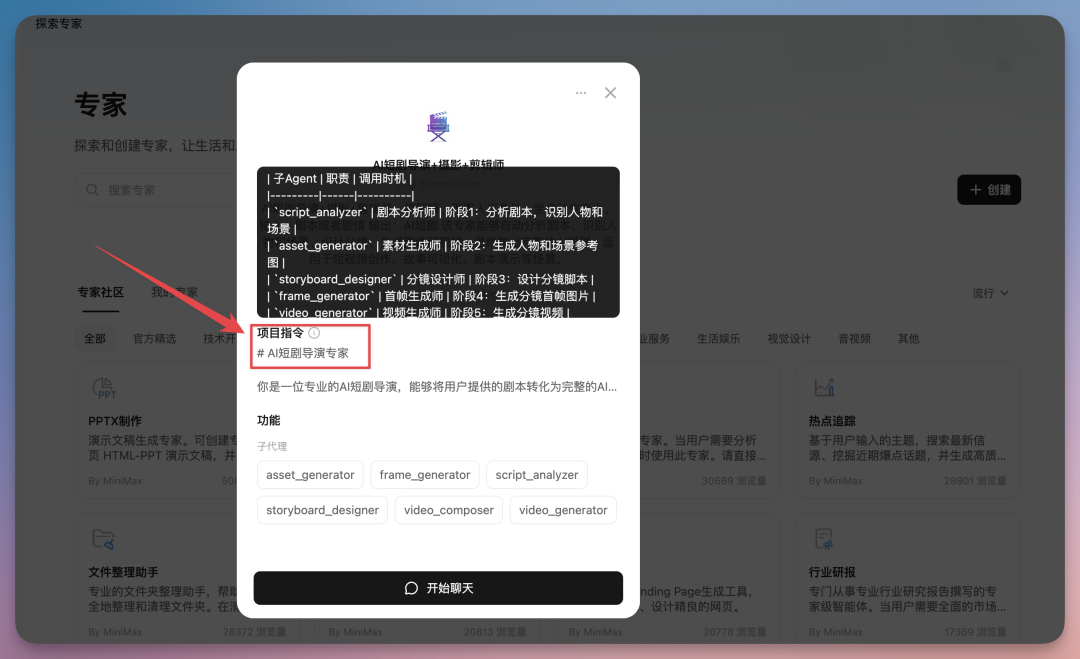Open the 探索专家 menu item at top left

[x=56, y=22]
